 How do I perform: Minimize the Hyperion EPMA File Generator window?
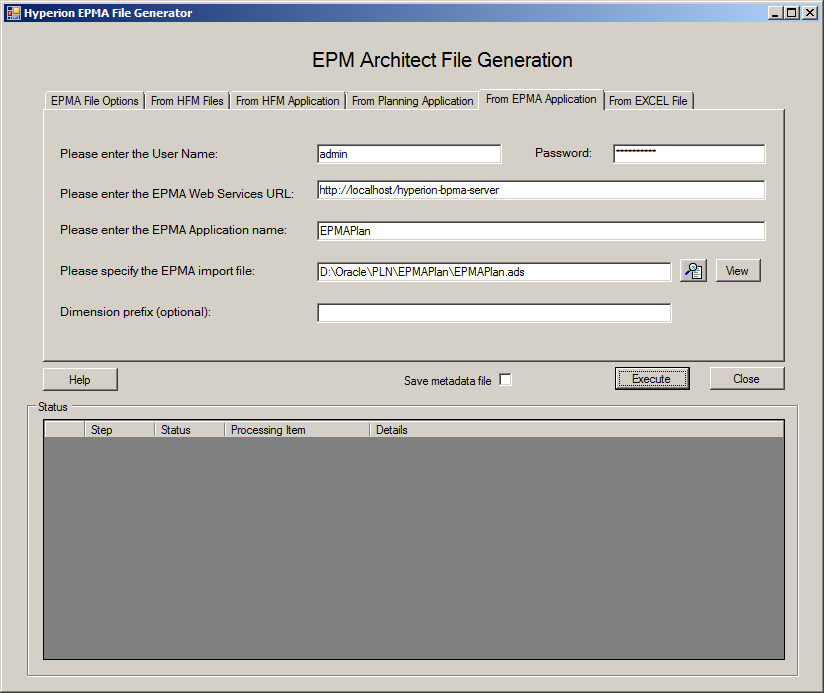(775, 13)
